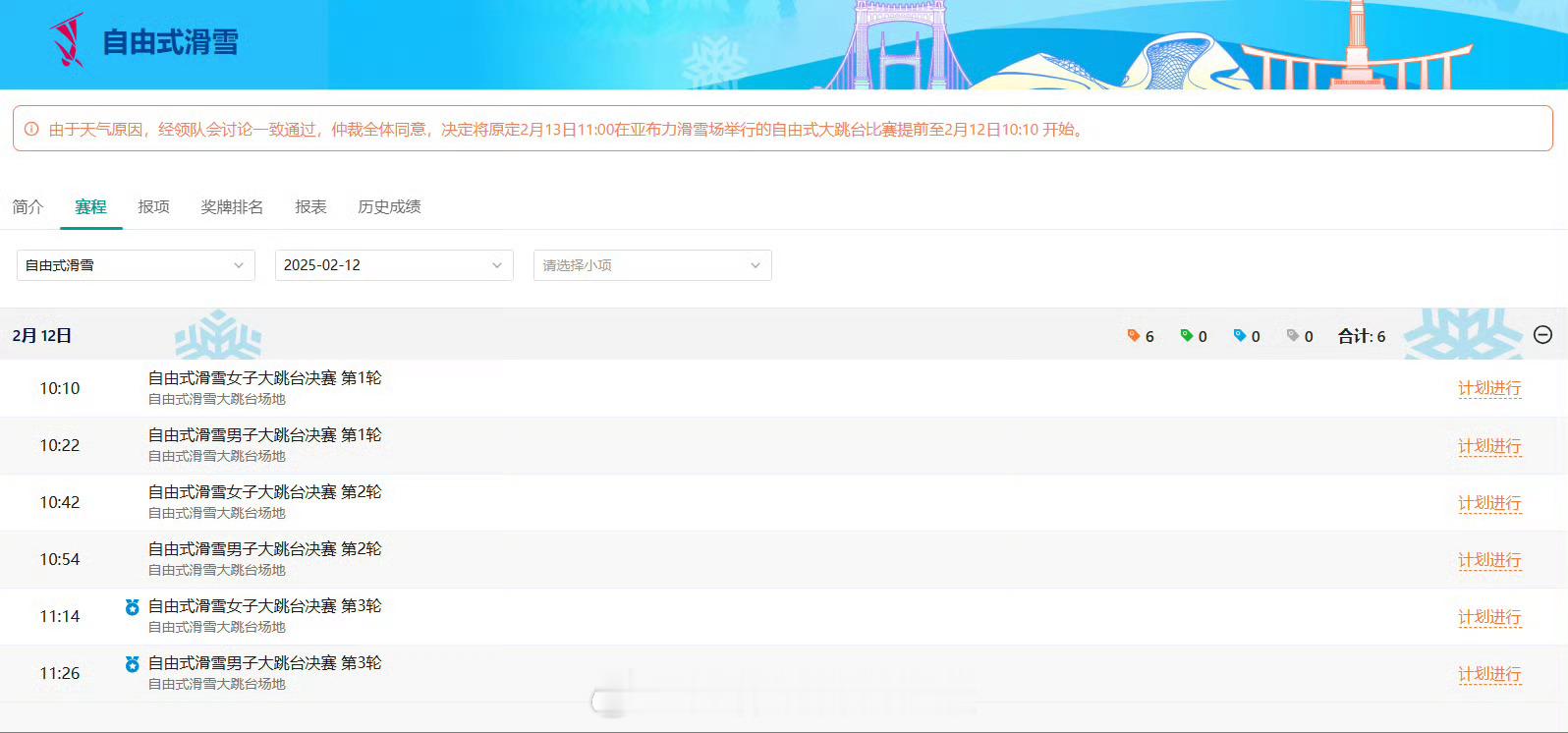The width and height of the screenshot is (1568, 733).
Task: Click the blue medal tag icon
Action: [1239, 336]
